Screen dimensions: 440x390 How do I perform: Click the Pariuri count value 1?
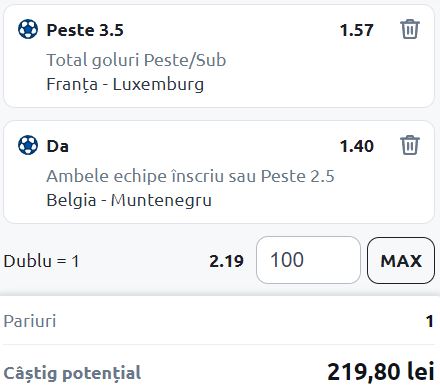[x=429, y=321]
